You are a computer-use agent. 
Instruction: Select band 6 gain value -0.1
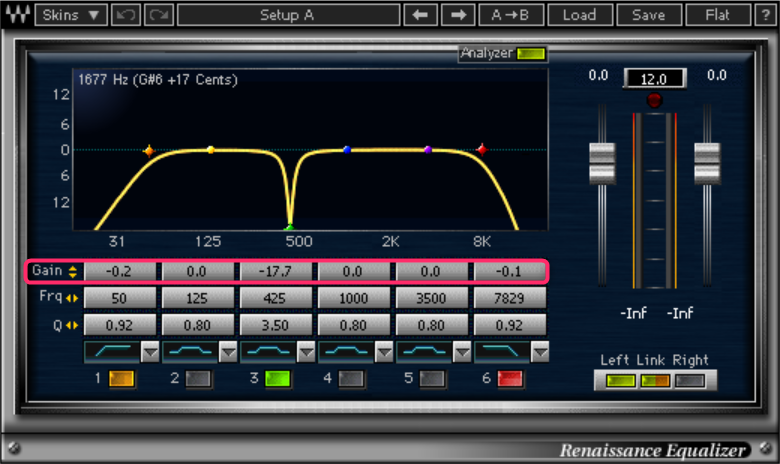[509, 272]
